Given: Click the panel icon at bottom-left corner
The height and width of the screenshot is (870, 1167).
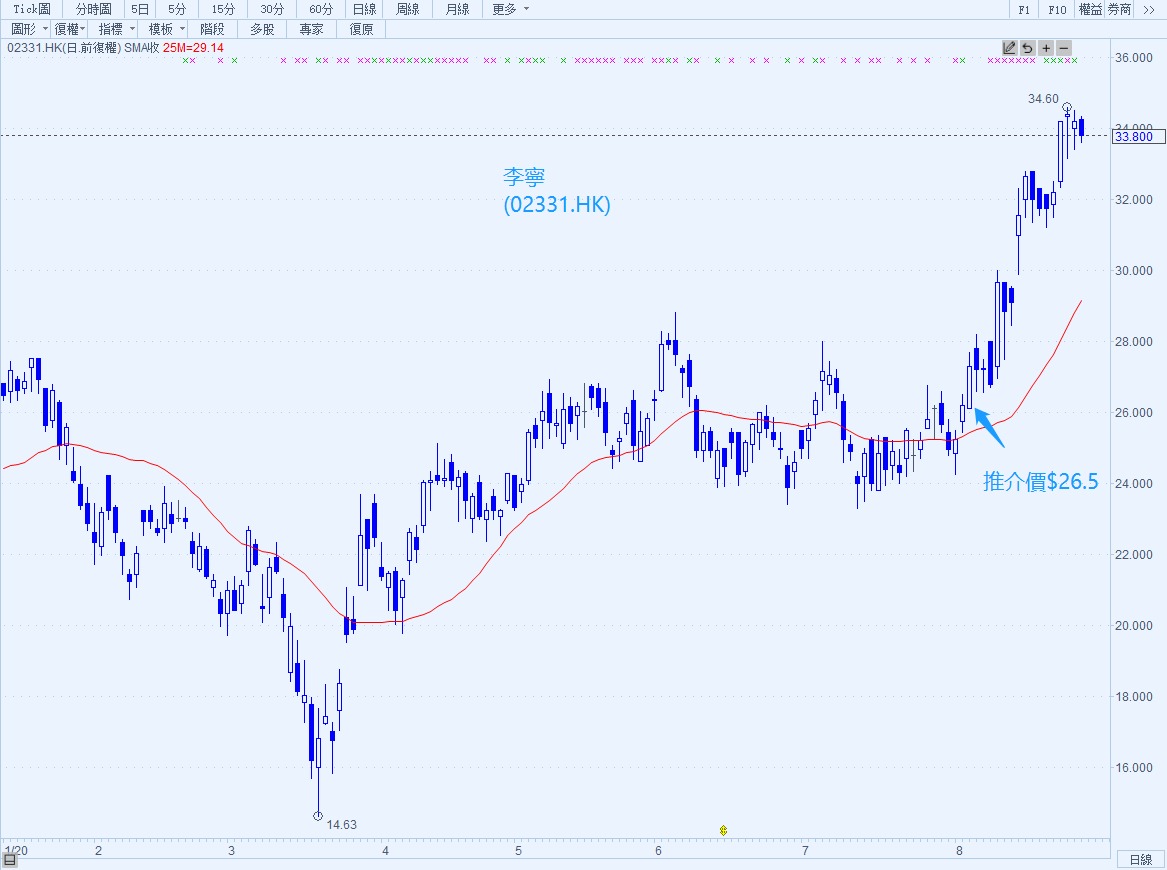Looking at the screenshot, I should [x=10, y=860].
